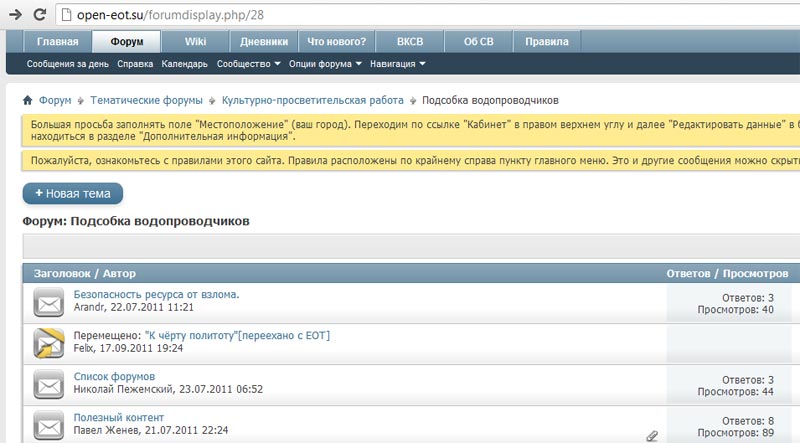Create a thread with '+ Новая тема'

(x=72, y=193)
